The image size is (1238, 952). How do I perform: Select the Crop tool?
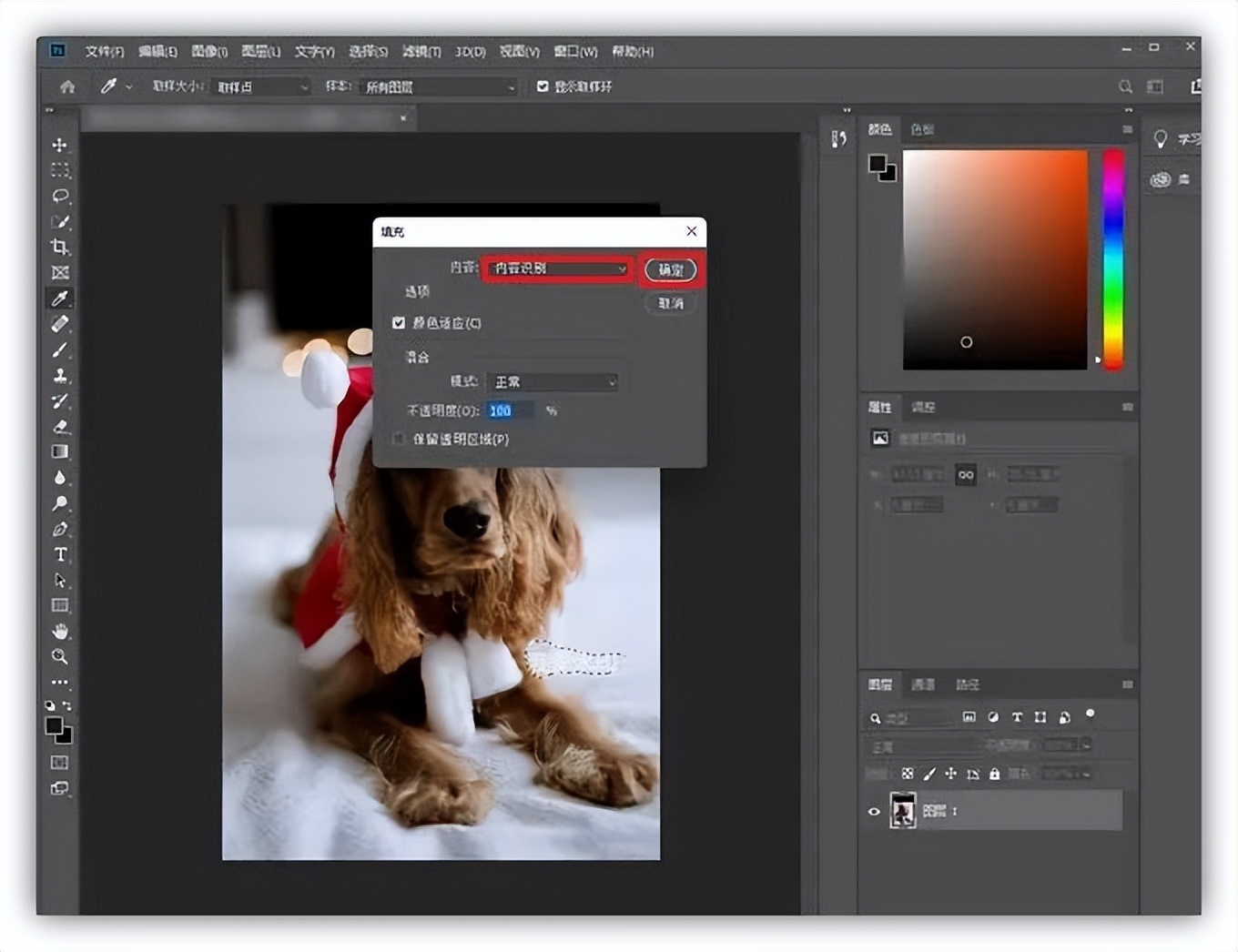60,247
